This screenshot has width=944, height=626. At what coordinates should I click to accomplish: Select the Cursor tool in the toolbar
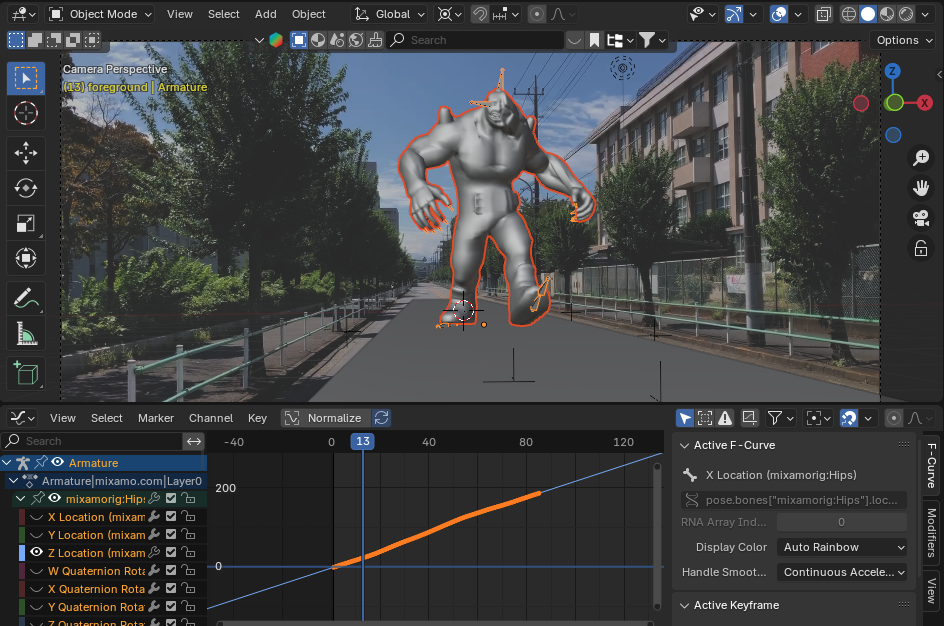click(x=26, y=113)
